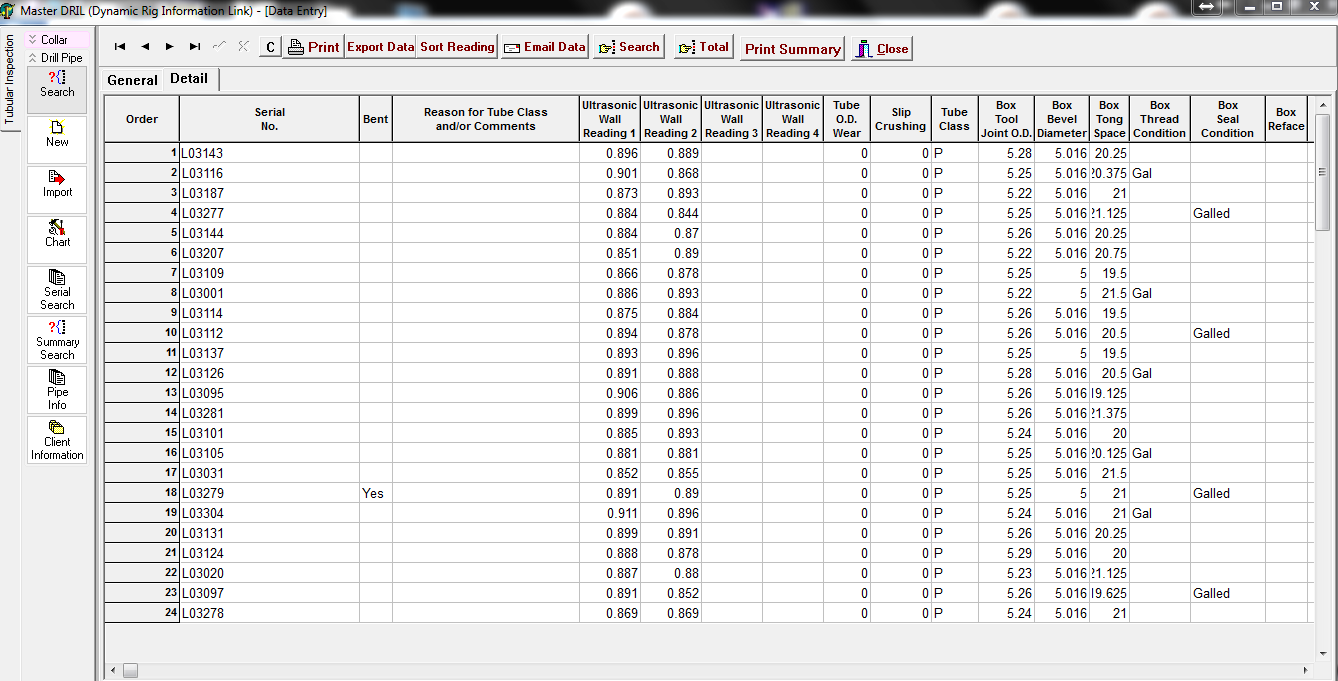Click wall reading 0.911 for L03304
Viewport: 1338px width, 681px height.
pyautogui.click(x=610, y=513)
